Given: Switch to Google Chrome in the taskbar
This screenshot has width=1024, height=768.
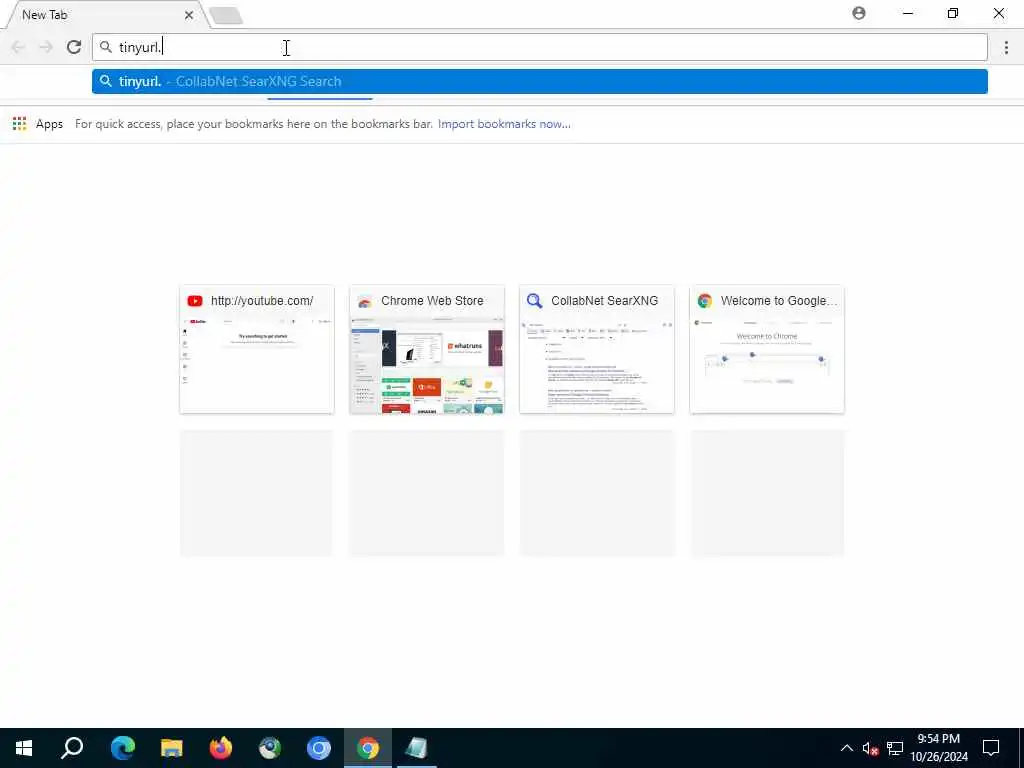Looking at the screenshot, I should click(x=368, y=748).
